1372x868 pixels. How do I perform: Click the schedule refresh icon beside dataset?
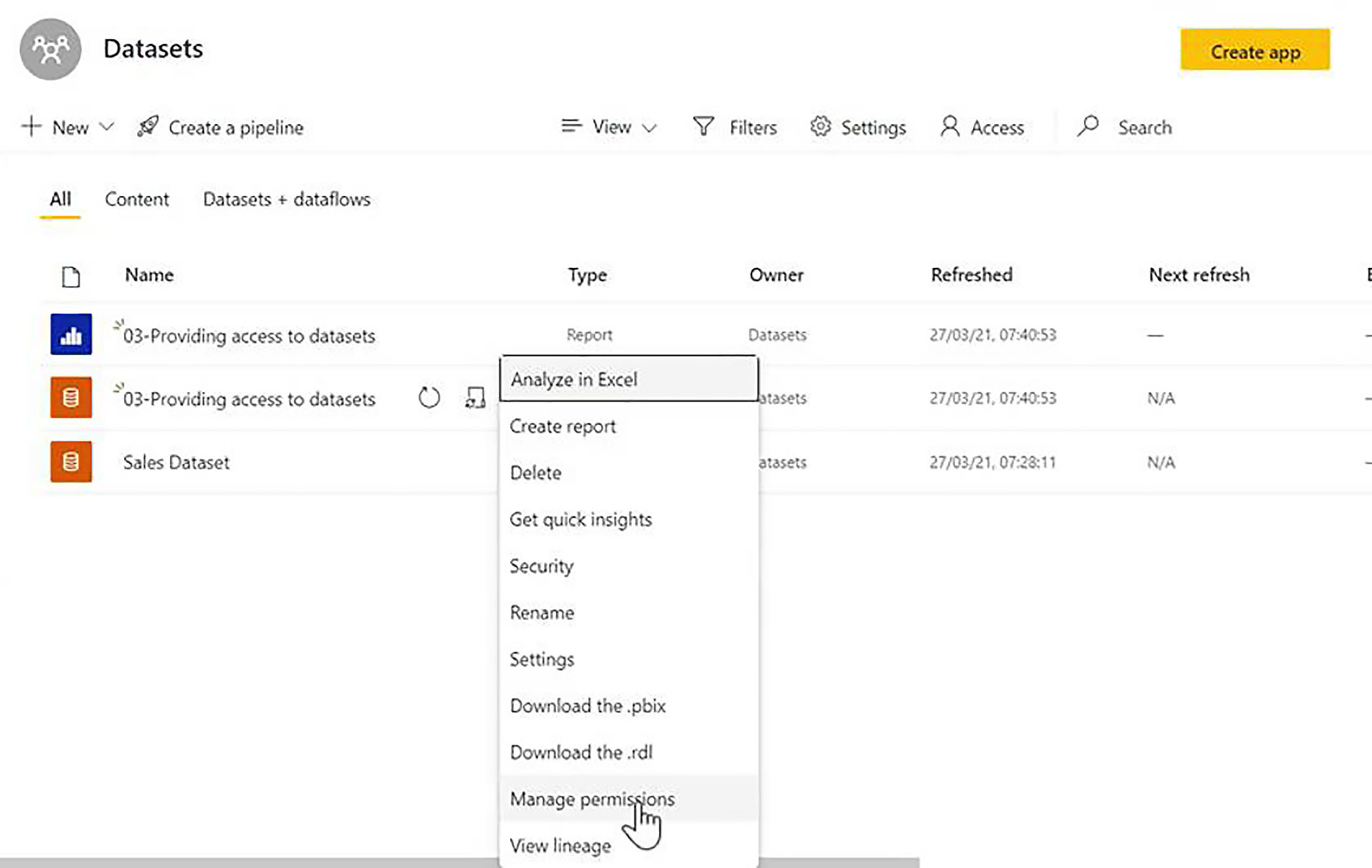pyautogui.click(x=475, y=397)
